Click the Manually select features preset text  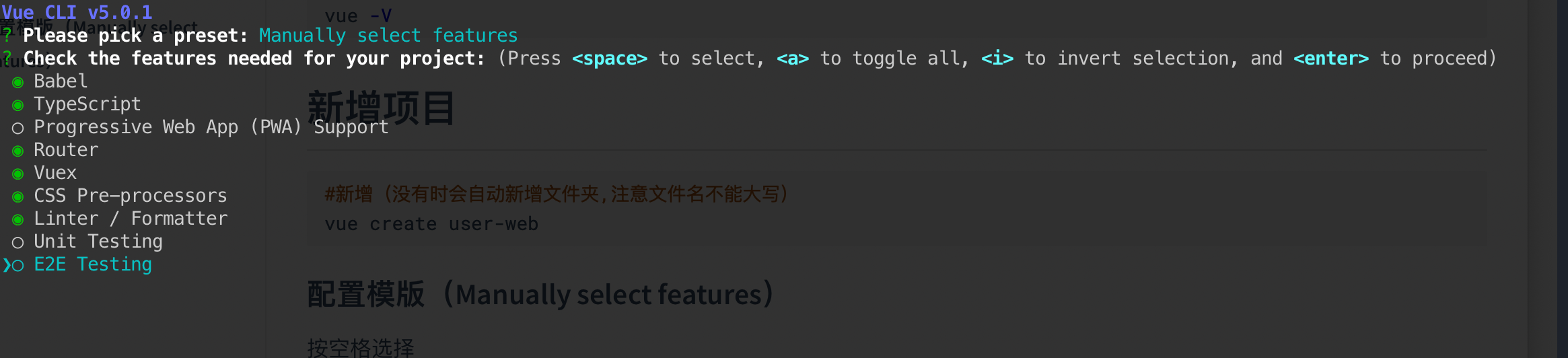click(x=388, y=35)
